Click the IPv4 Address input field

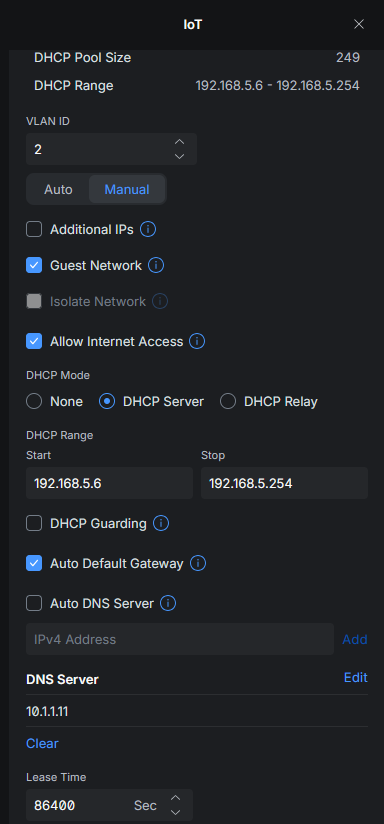[180, 639]
